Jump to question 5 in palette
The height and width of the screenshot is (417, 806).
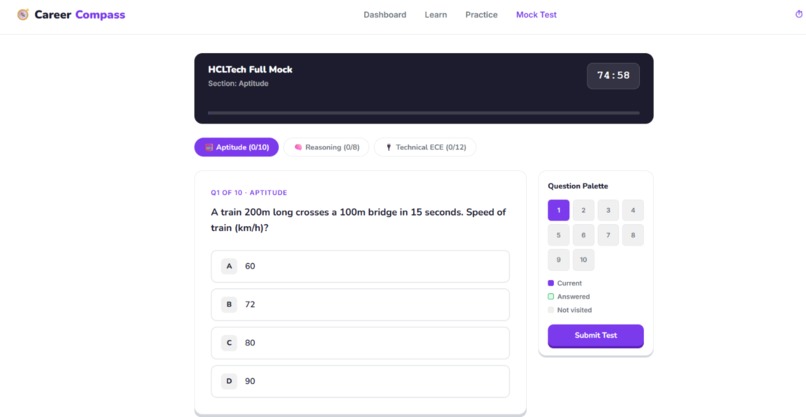click(559, 235)
